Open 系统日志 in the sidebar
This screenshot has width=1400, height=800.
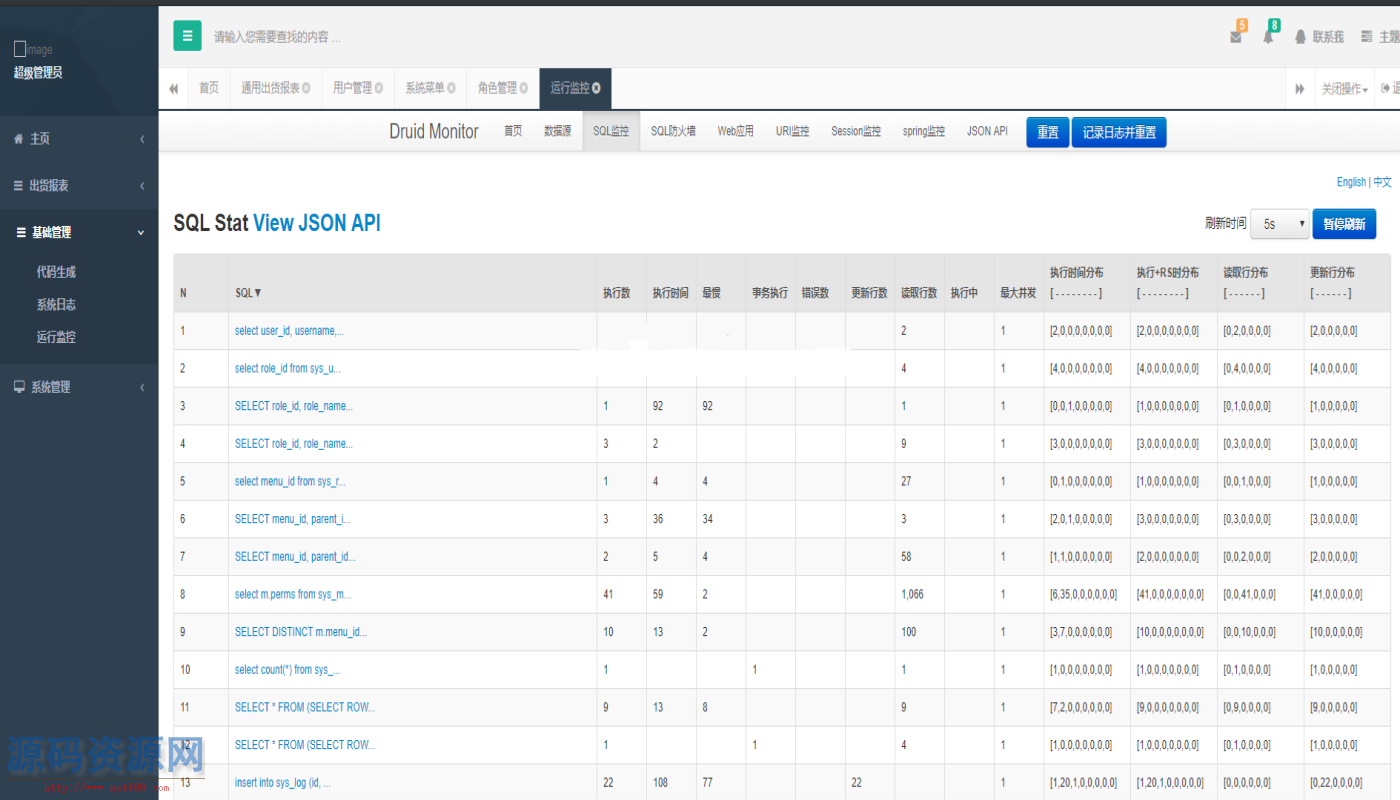[56, 305]
